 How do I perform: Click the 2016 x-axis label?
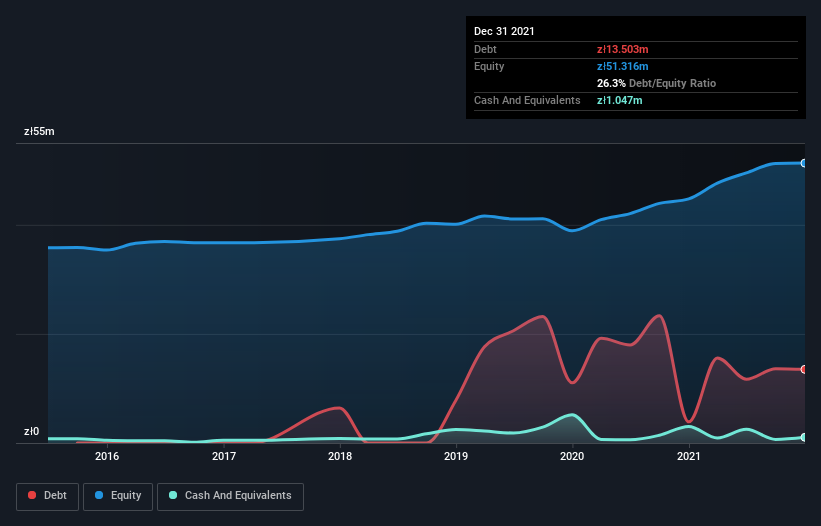coord(107,456)
